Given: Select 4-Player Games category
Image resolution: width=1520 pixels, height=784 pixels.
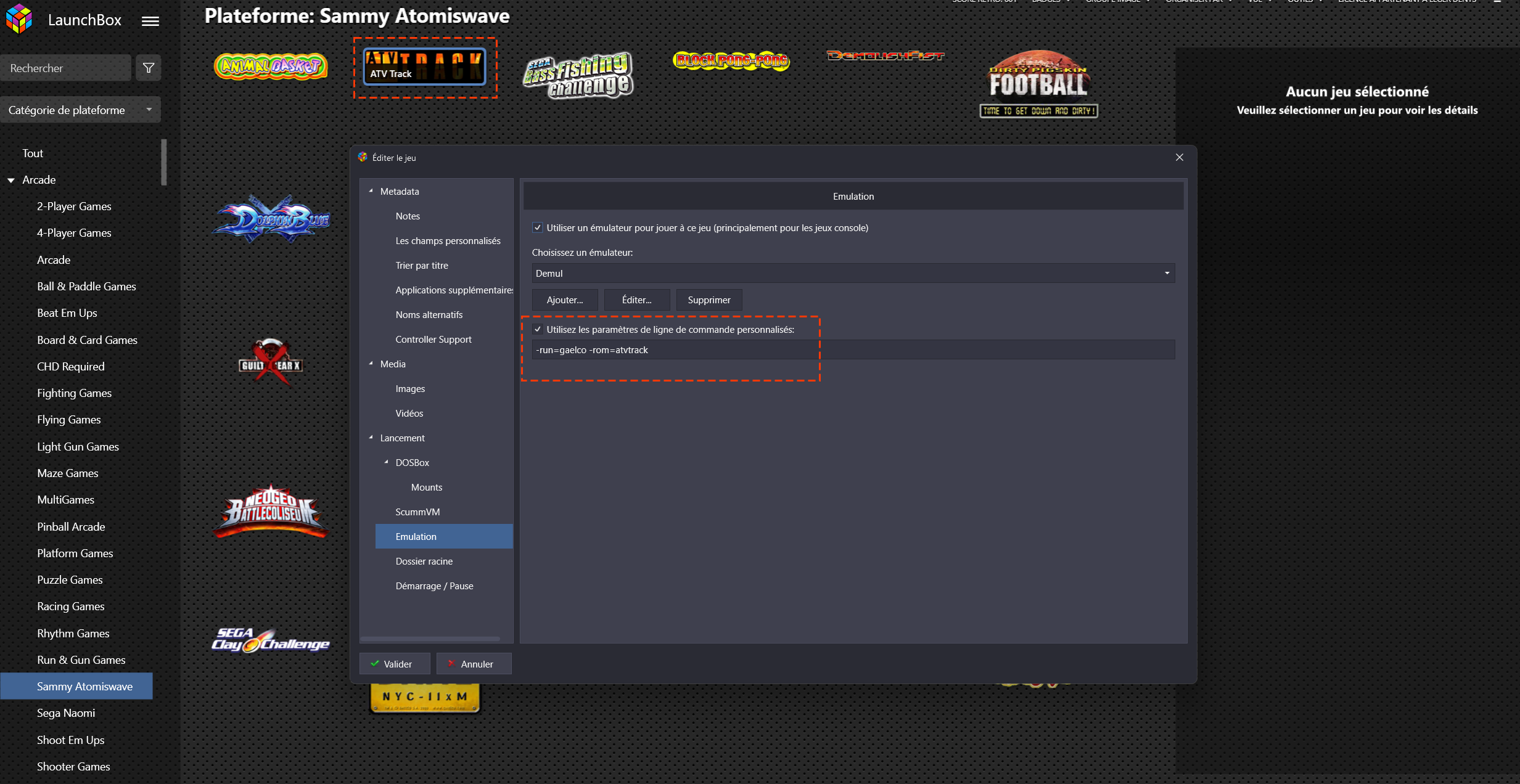Looking at the screenshot, I should (74, 233).
